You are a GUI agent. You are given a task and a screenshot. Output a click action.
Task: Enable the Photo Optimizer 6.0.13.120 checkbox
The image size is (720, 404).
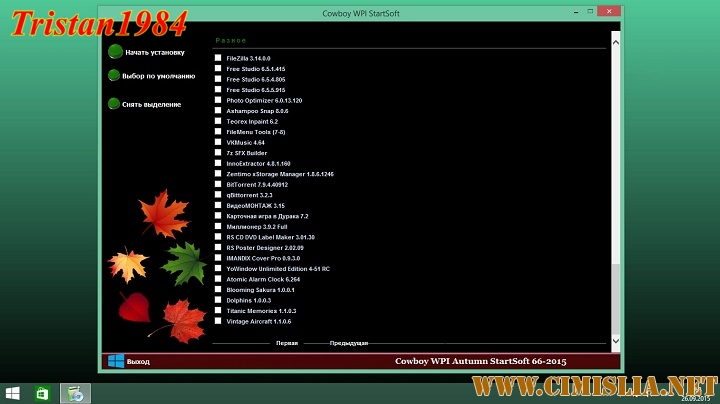pos(218,100)
